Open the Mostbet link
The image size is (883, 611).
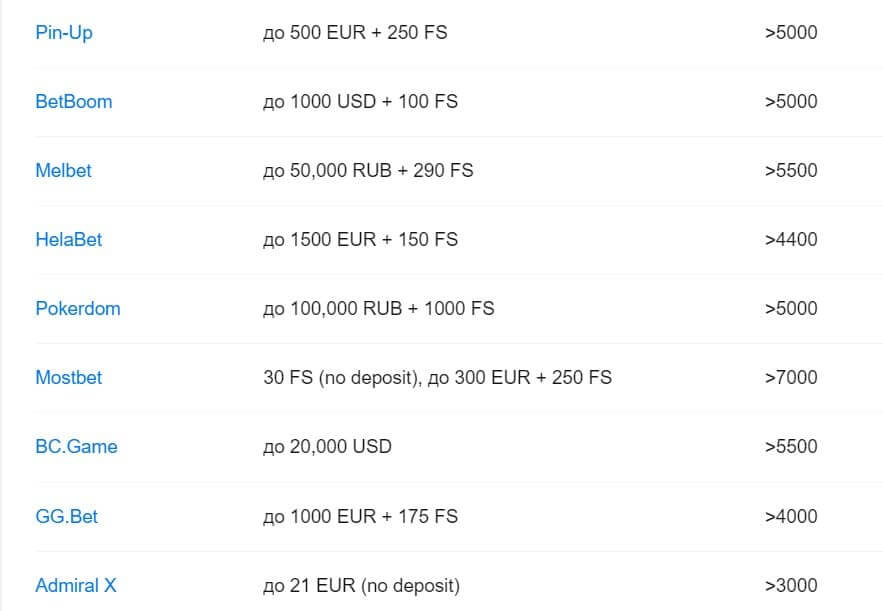pyautogui.click(x=69, y=377)
